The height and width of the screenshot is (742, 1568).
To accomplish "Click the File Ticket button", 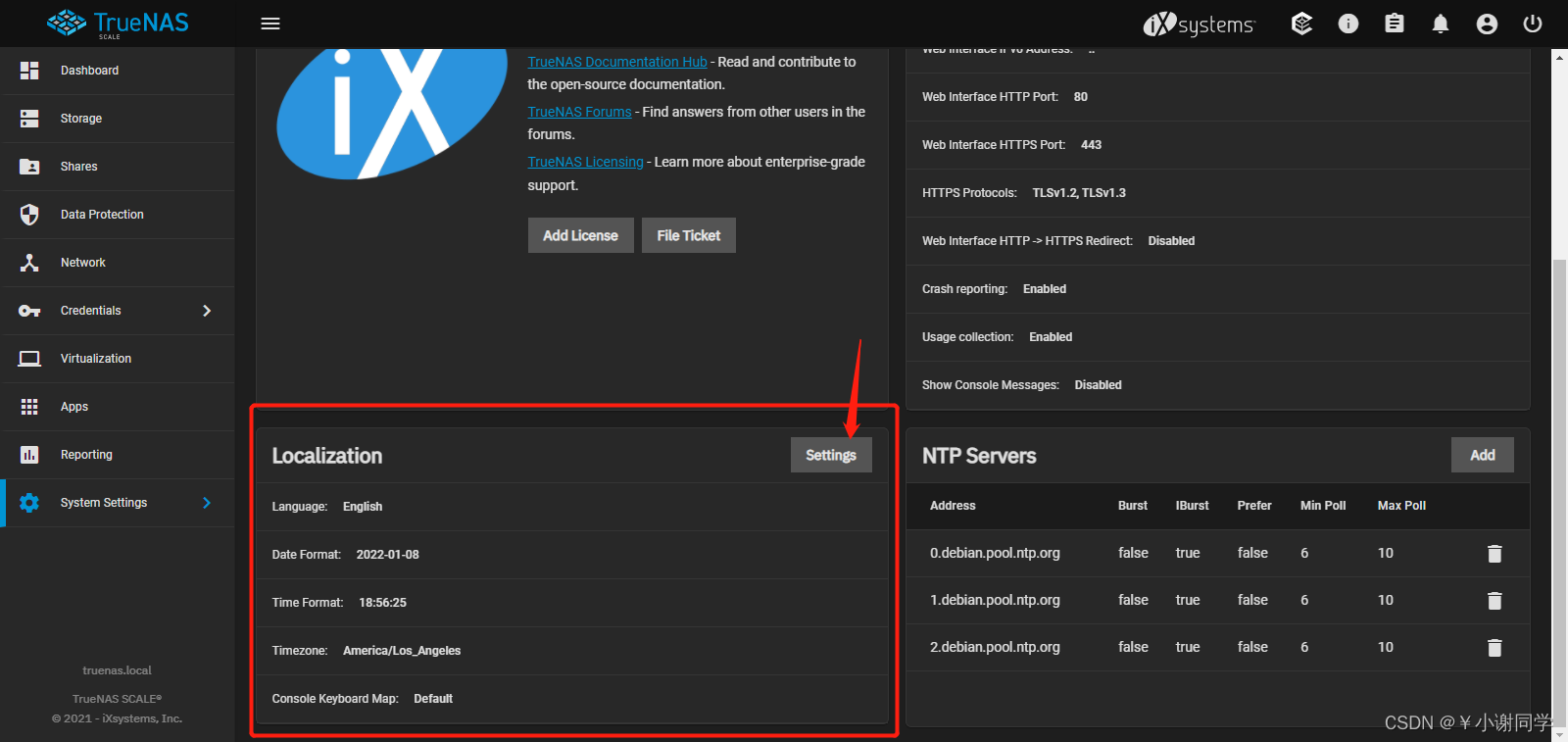I will pyautogui.click(x=689, y=235).
